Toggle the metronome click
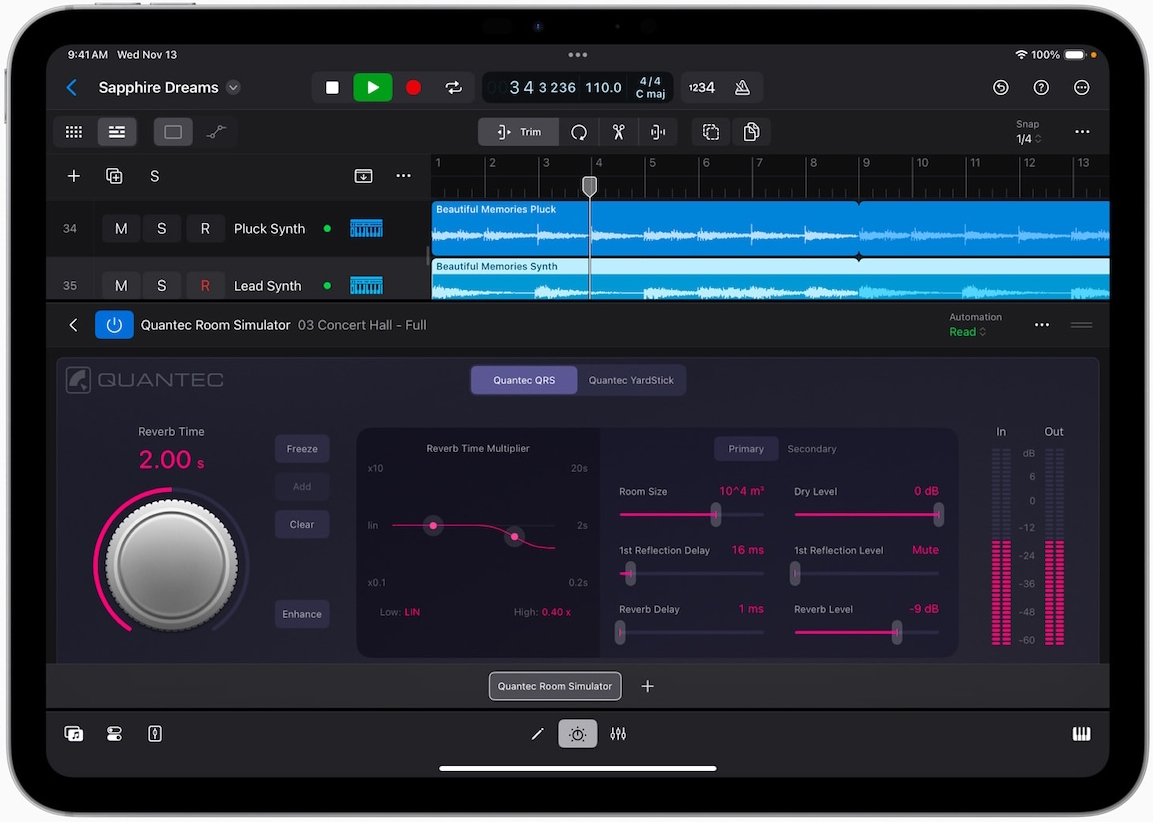The width and height of the screenshot is (1153, 822). click(x=743, y=87)
